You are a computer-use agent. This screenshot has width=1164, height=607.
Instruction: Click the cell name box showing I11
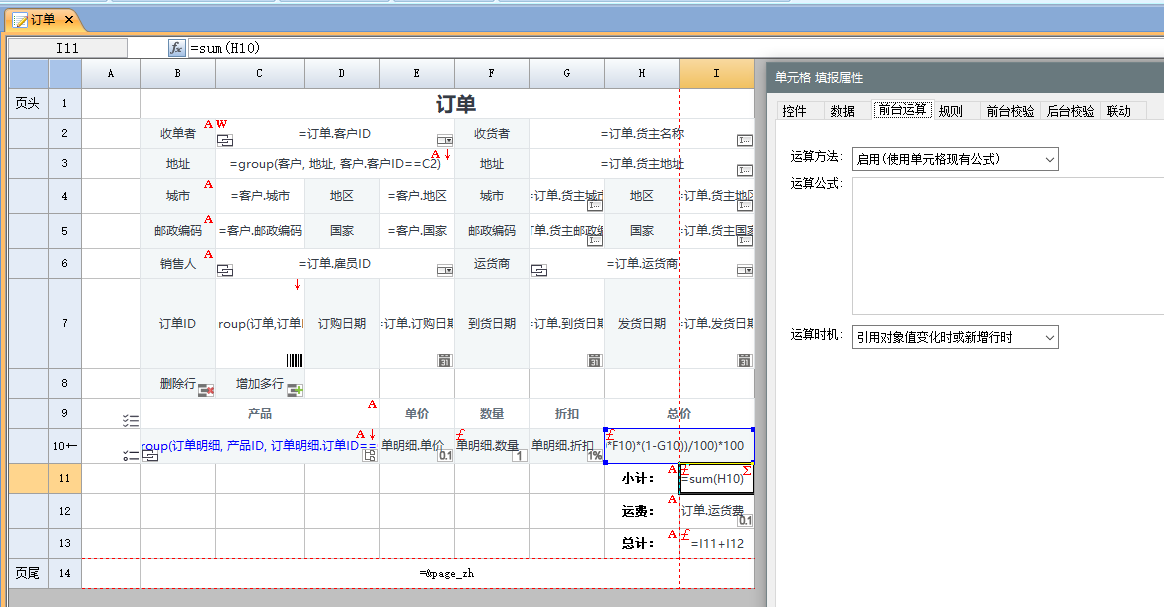[x=68, y=48]
